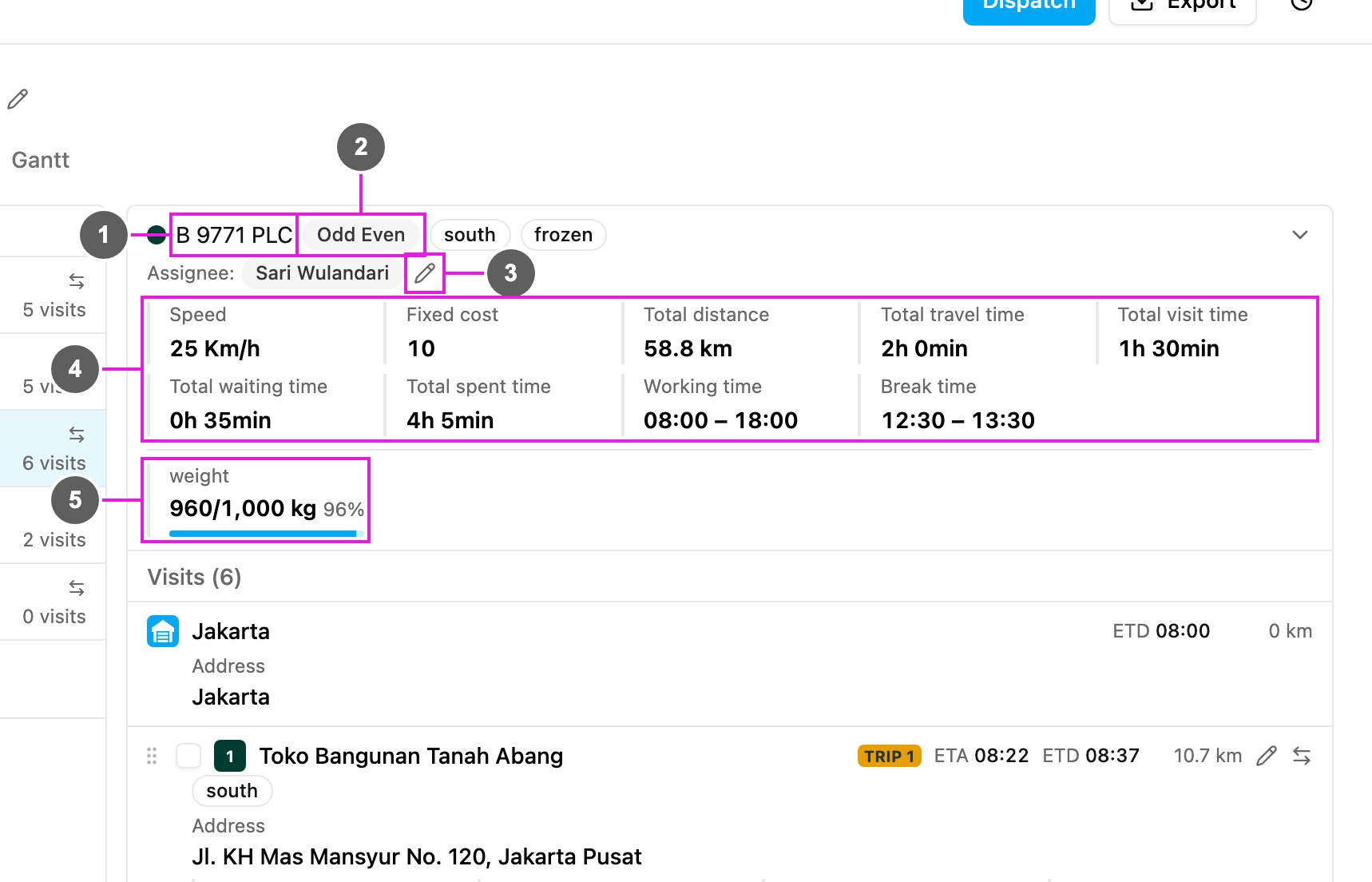Open the history clock icon beside Export

tap(1302, 2)
